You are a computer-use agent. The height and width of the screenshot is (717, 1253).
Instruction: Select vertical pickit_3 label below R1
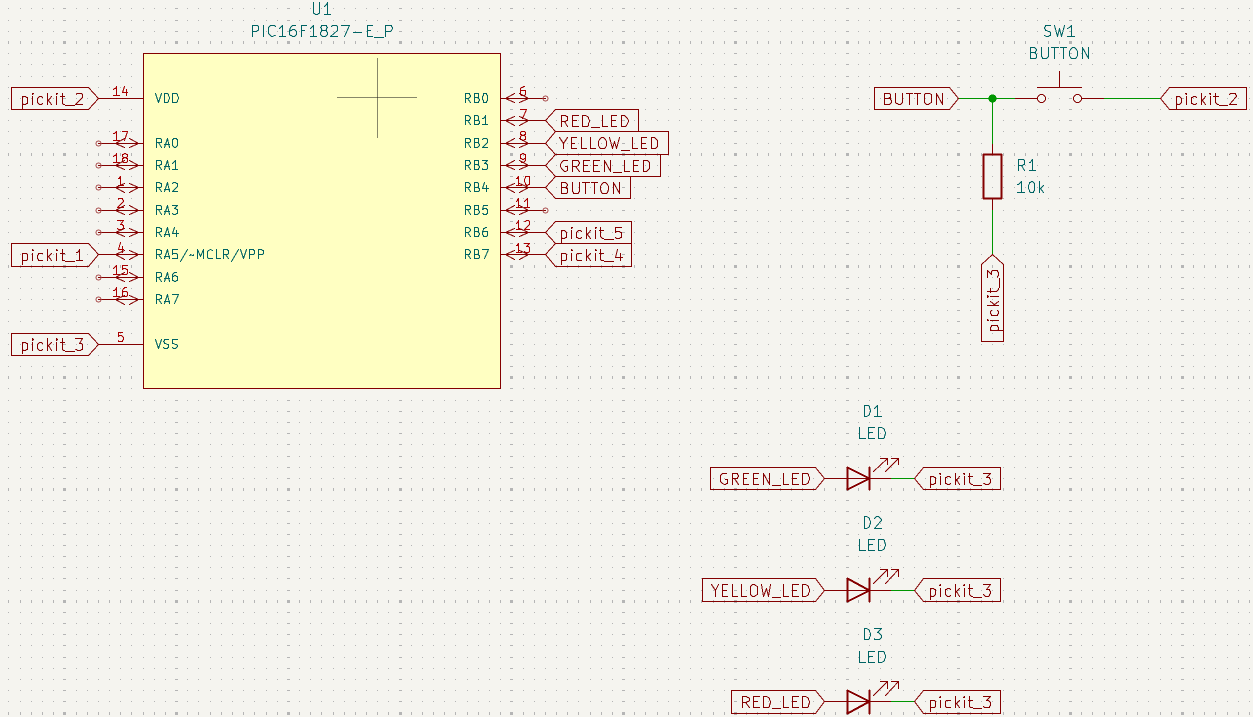tap(993, 299)
